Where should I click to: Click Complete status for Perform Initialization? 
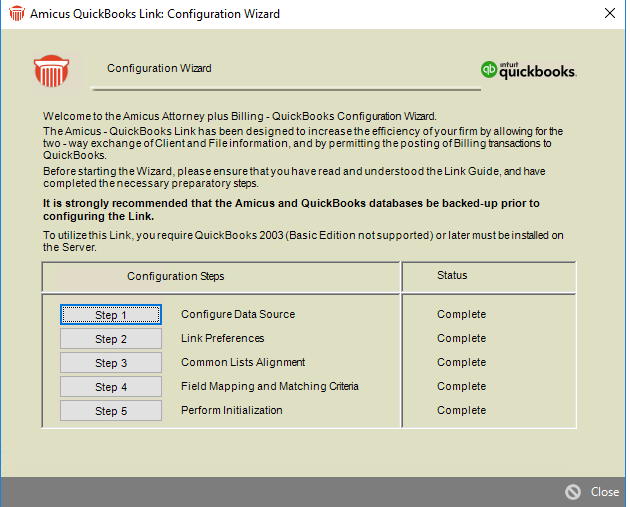(462, 410)
